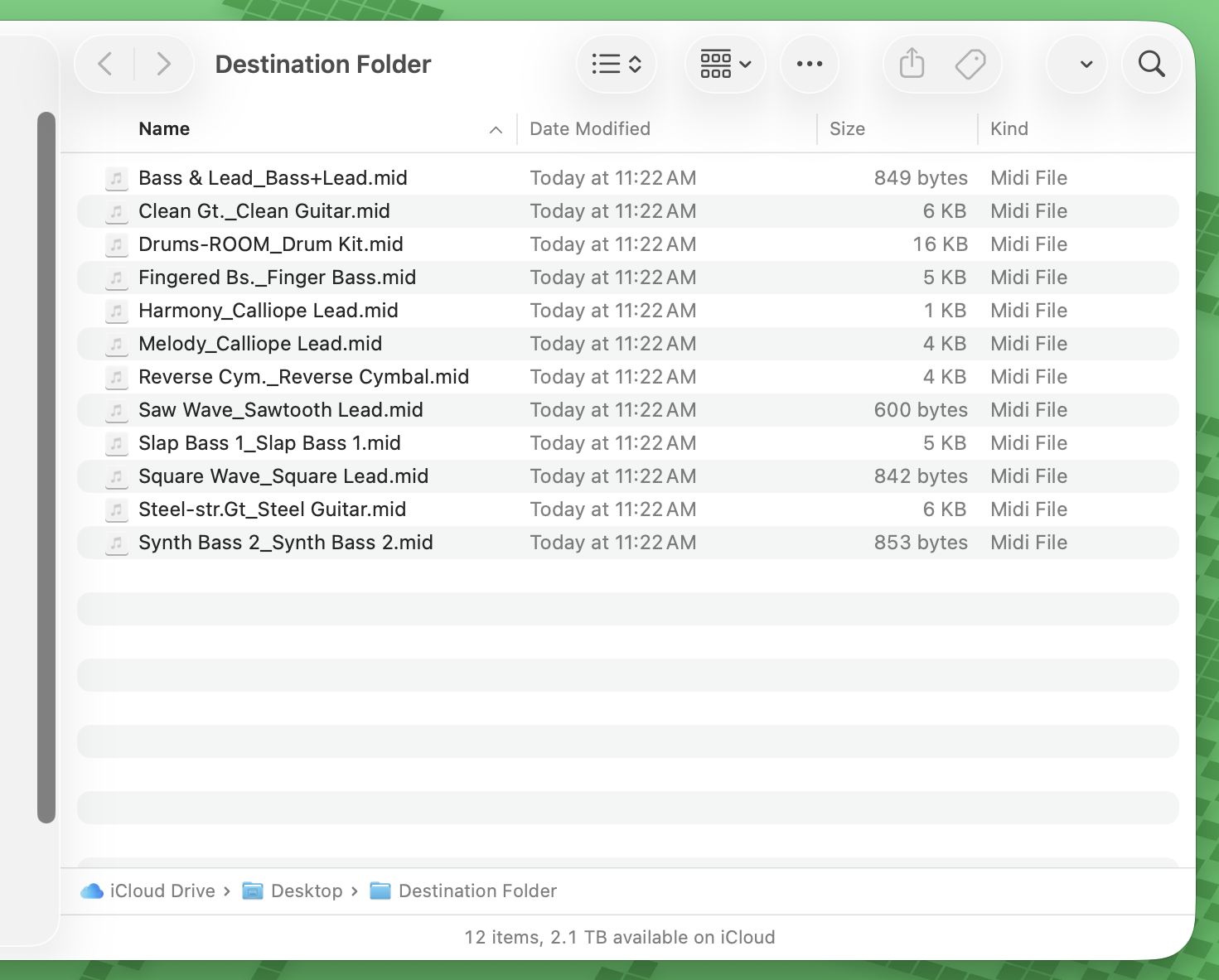Image resolution: width=1219 pixels, height=980 pixels.
Task: Sort by the Size column header
Action: 847,128
